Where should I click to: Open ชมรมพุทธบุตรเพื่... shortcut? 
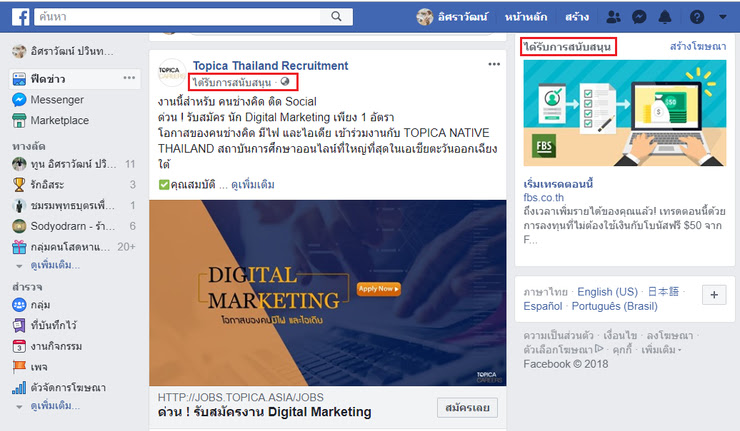point(73,205)
